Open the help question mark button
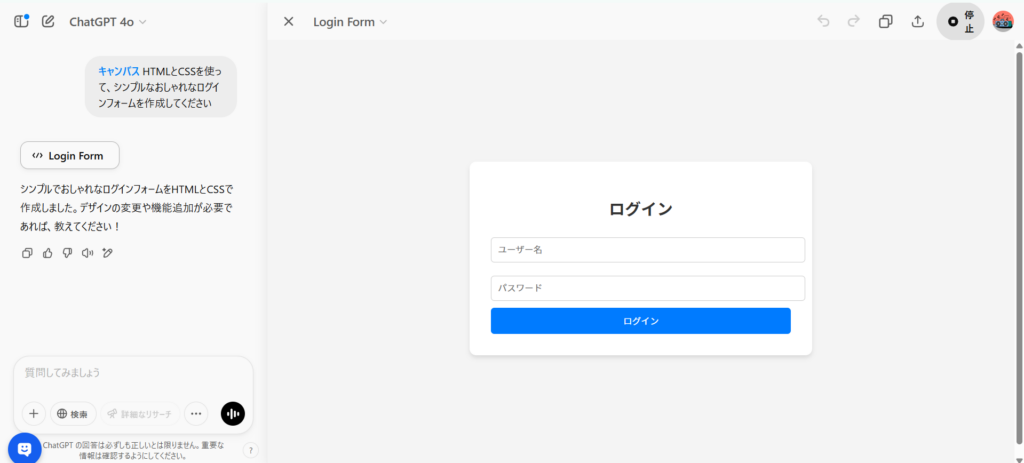1024x463 pixels. 251,450
